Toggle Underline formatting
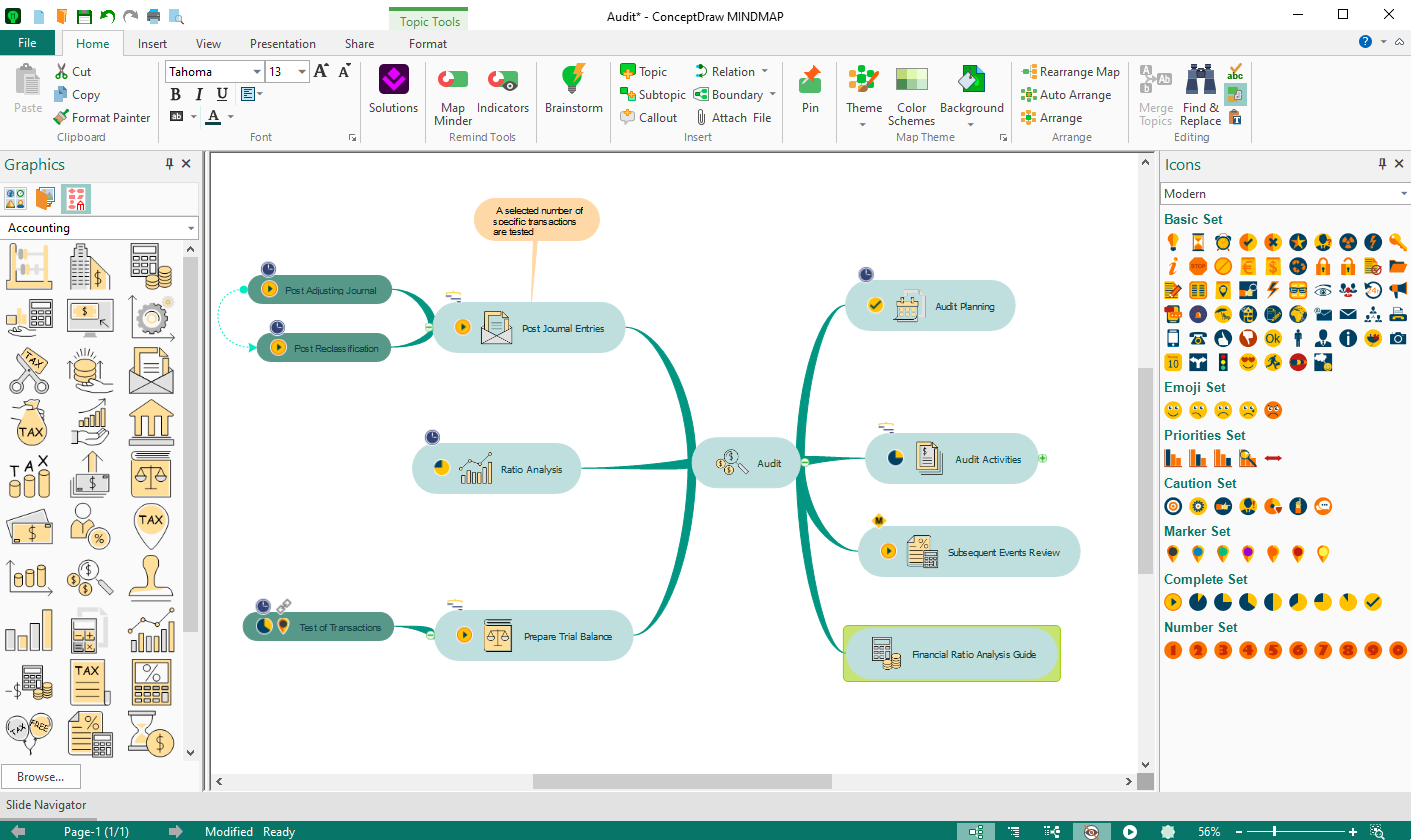The image size is (1411, 840). point(222,94)
